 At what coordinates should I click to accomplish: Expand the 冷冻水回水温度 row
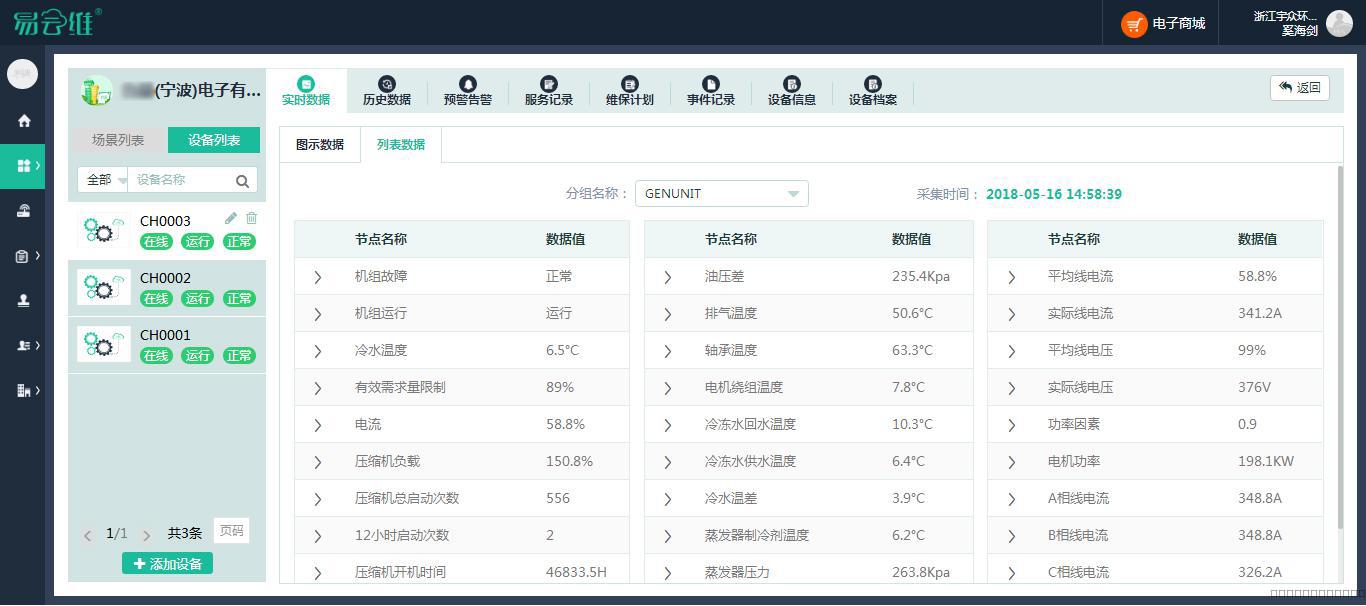668,425
